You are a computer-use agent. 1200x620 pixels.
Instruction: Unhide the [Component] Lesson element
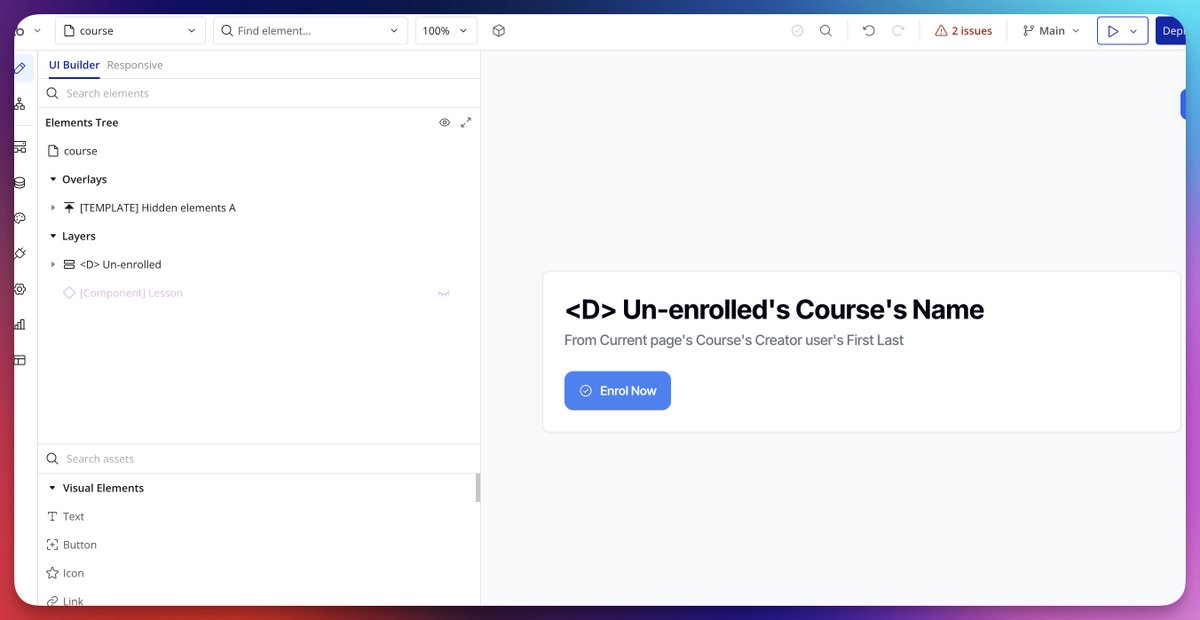443,293
